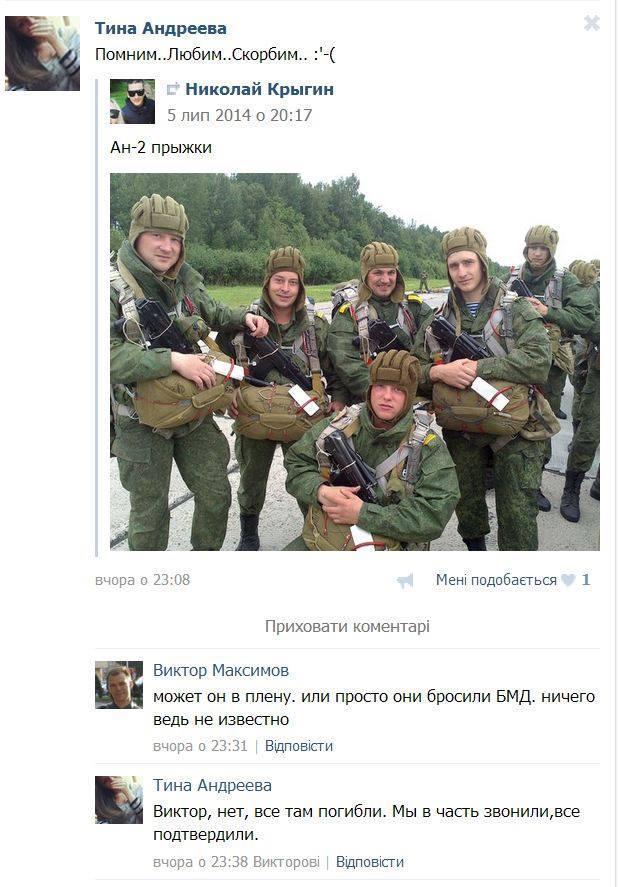
Task: Reply to Тина Андреева's comment with Відповісти
Action: [370, 862]
